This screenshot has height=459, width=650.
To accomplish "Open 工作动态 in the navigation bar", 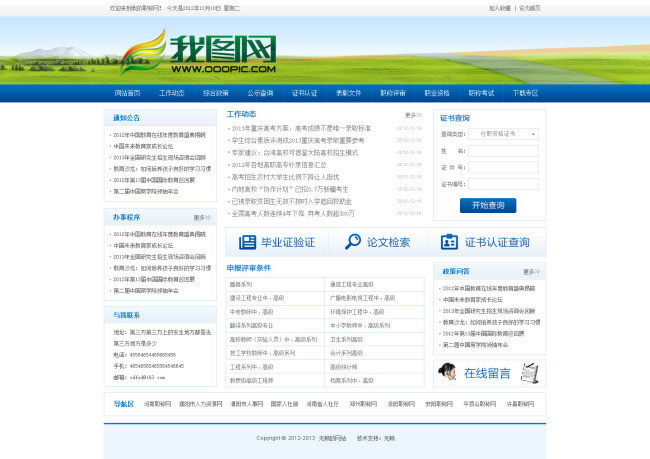I will (172, 93).
